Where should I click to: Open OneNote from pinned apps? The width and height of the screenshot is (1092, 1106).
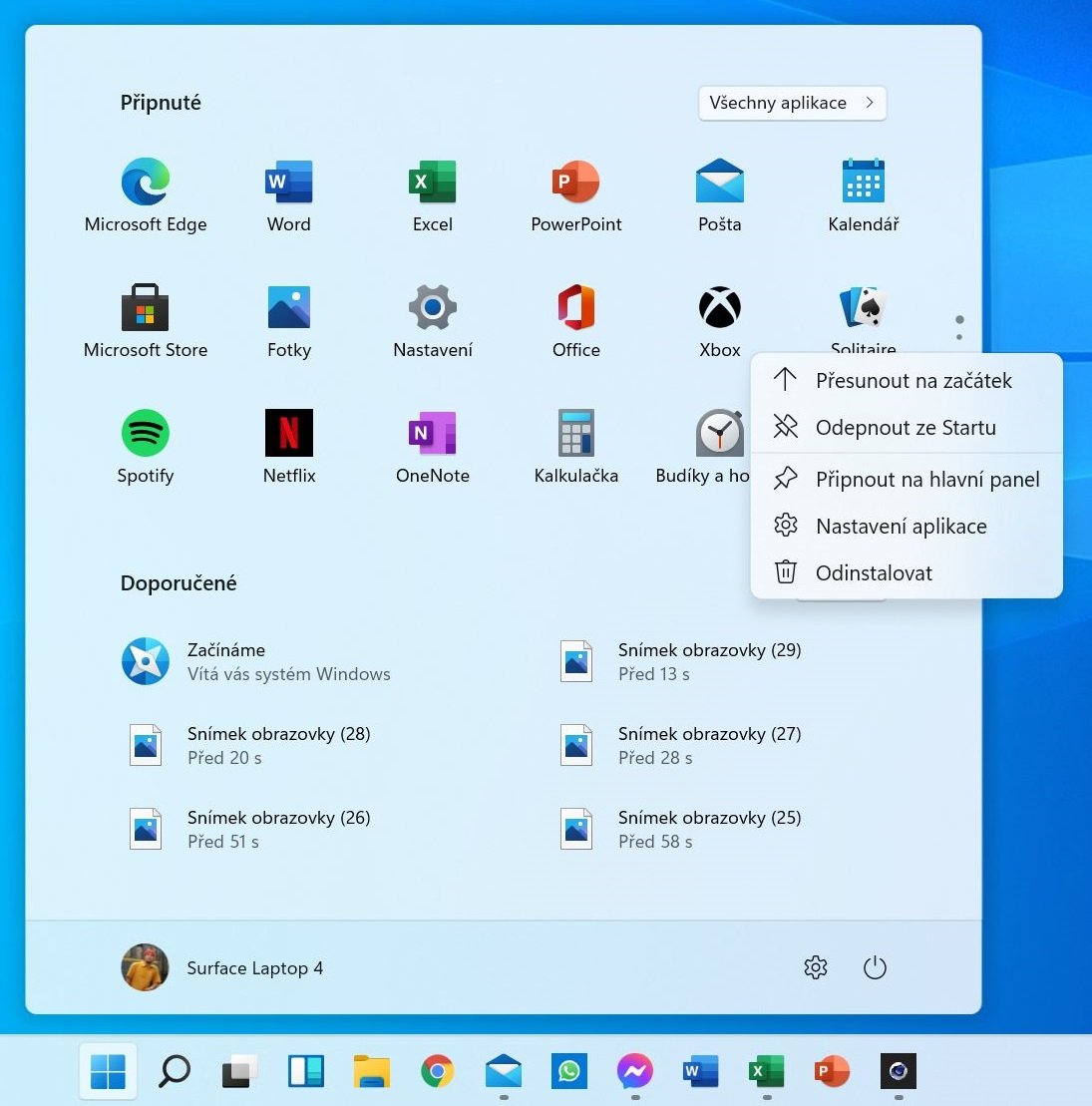click(x=433, y=447)
